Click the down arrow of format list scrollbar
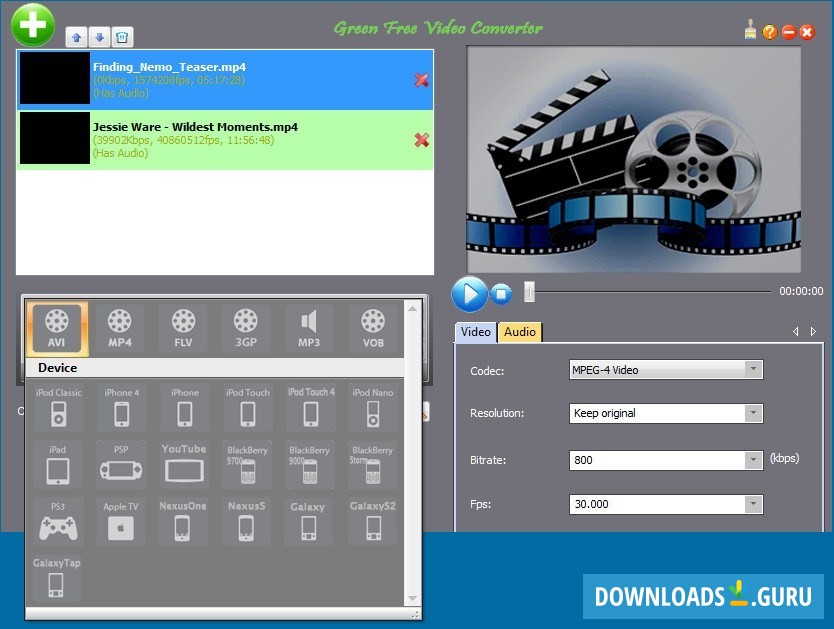The width and height of the screenshot is (834, 629). point(413,599)
